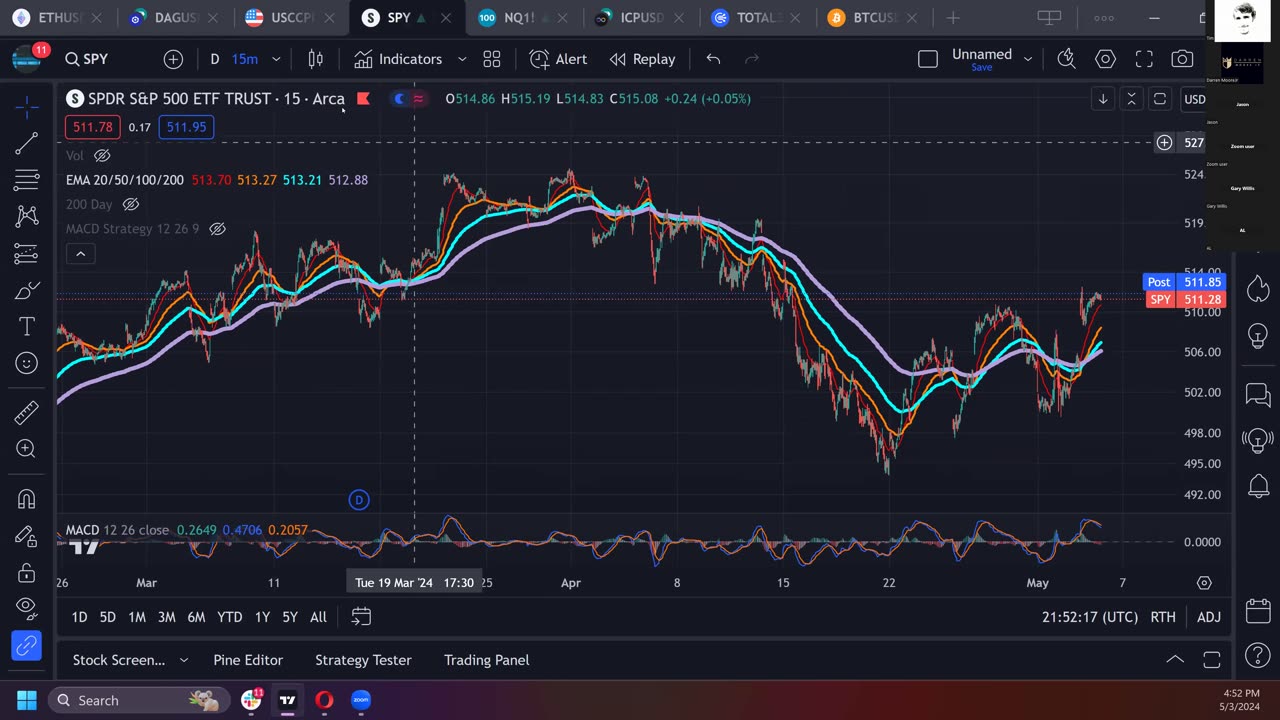
Task: Open the Pine Editor tab
Action: pyautogui.click(x=248, y=660)
